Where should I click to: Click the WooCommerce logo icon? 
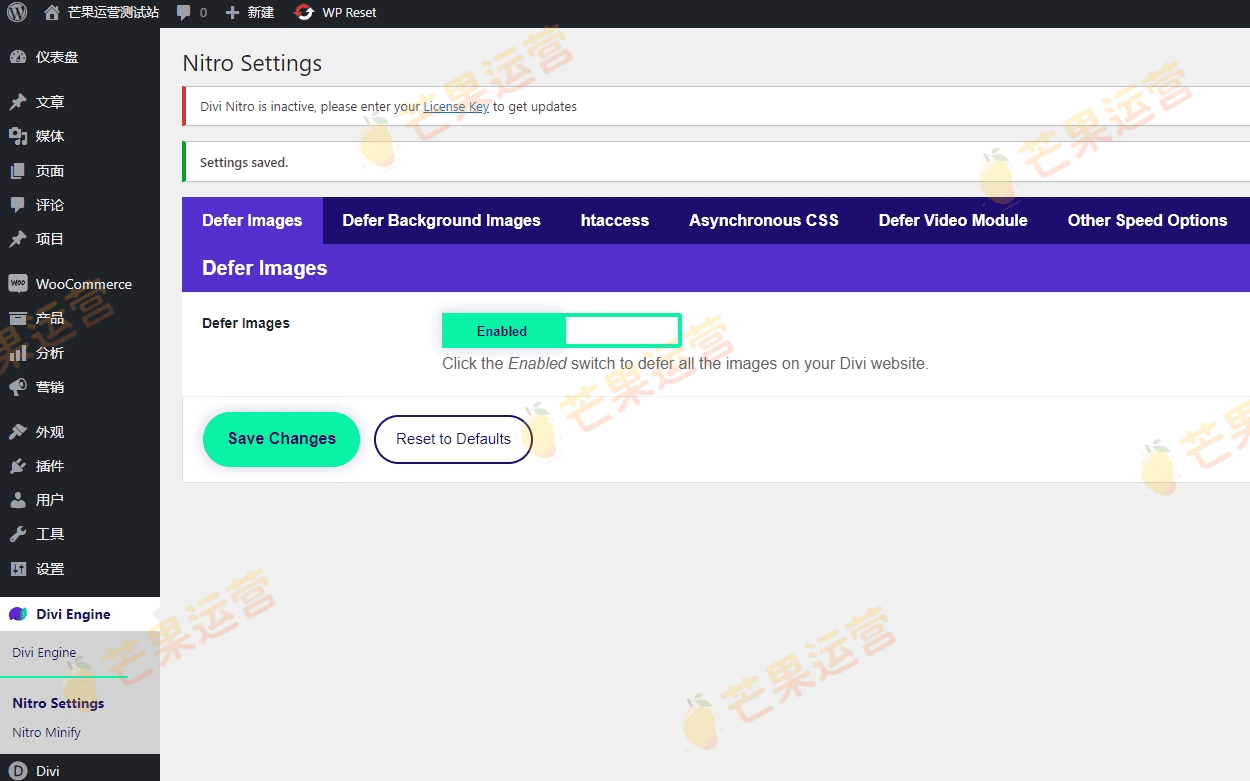coord(18,284)
